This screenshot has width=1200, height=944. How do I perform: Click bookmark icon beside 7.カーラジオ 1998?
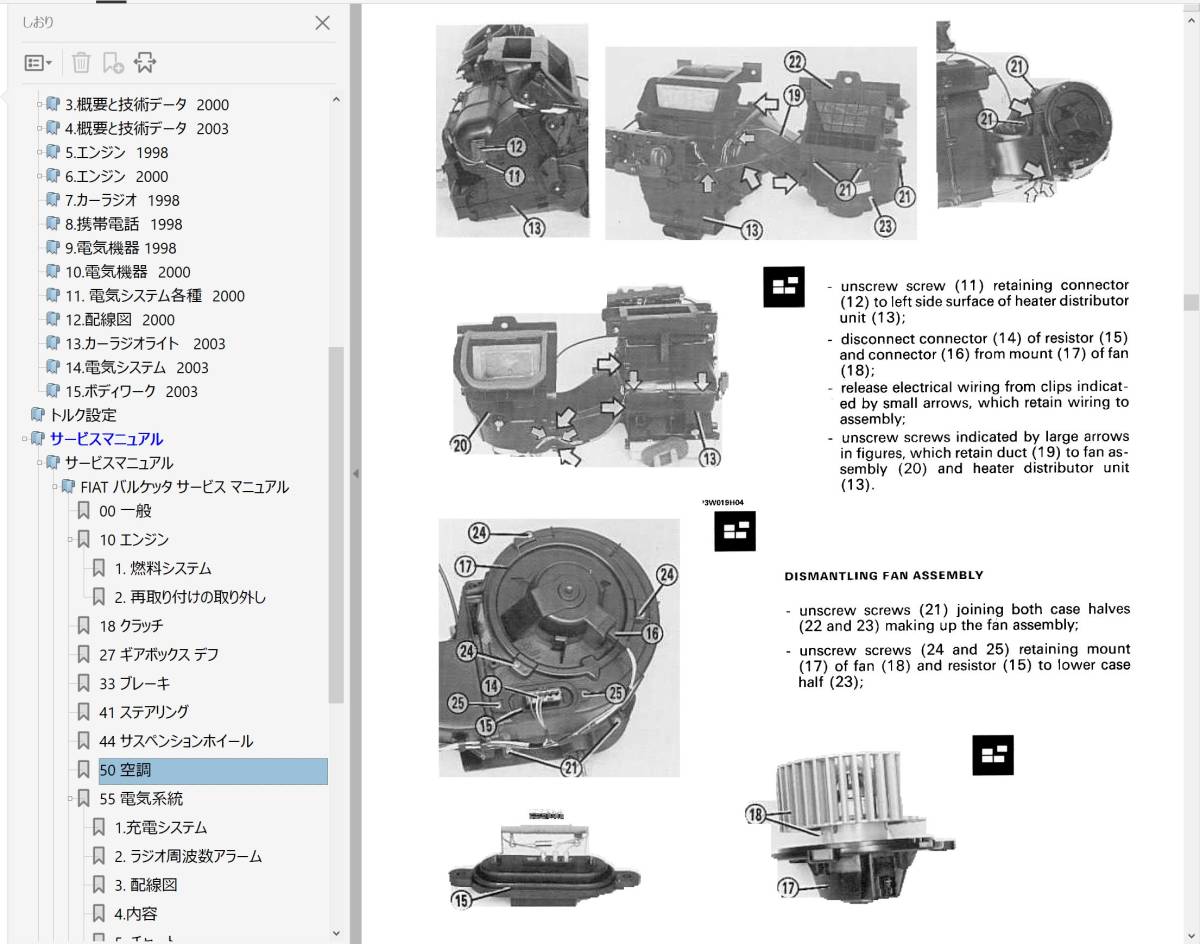53,200
